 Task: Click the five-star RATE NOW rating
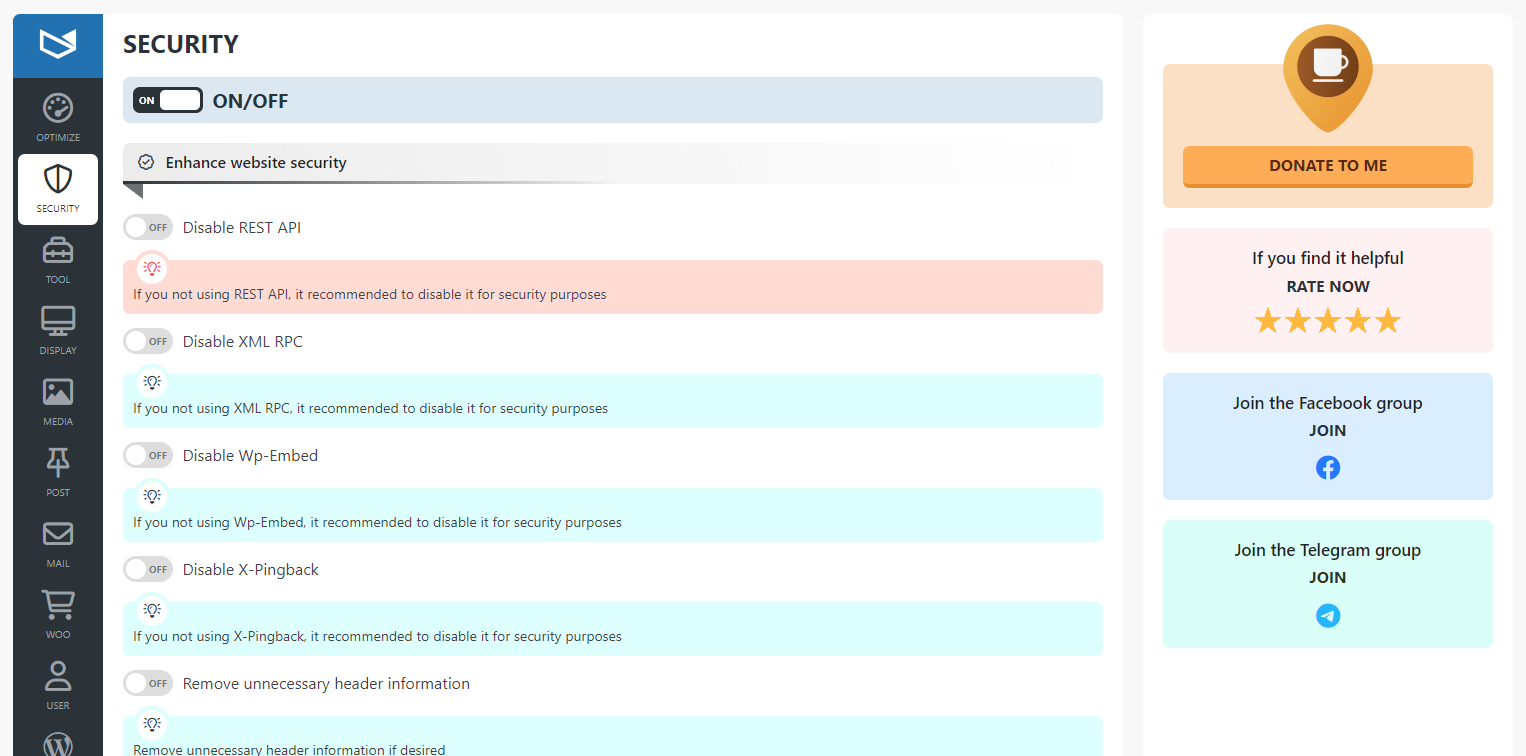[x=1328, y=321]
